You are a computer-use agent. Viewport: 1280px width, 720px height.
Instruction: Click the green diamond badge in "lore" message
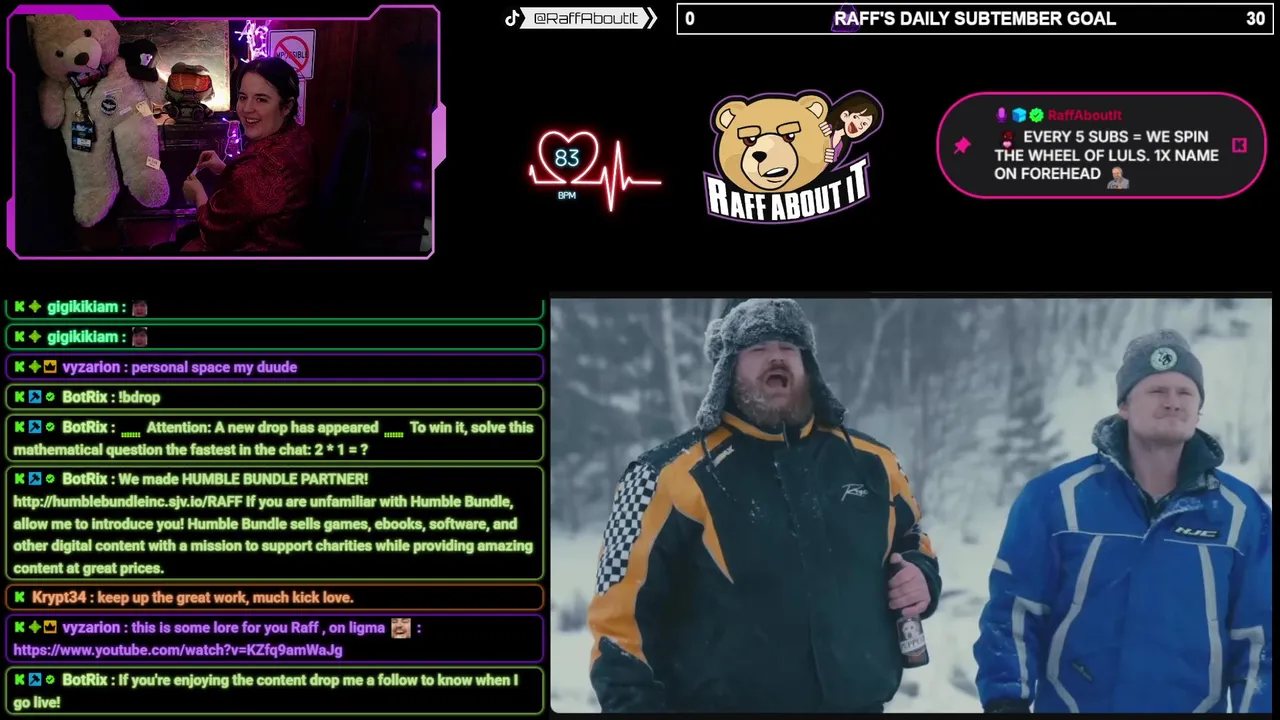click(x=34, y=627)
